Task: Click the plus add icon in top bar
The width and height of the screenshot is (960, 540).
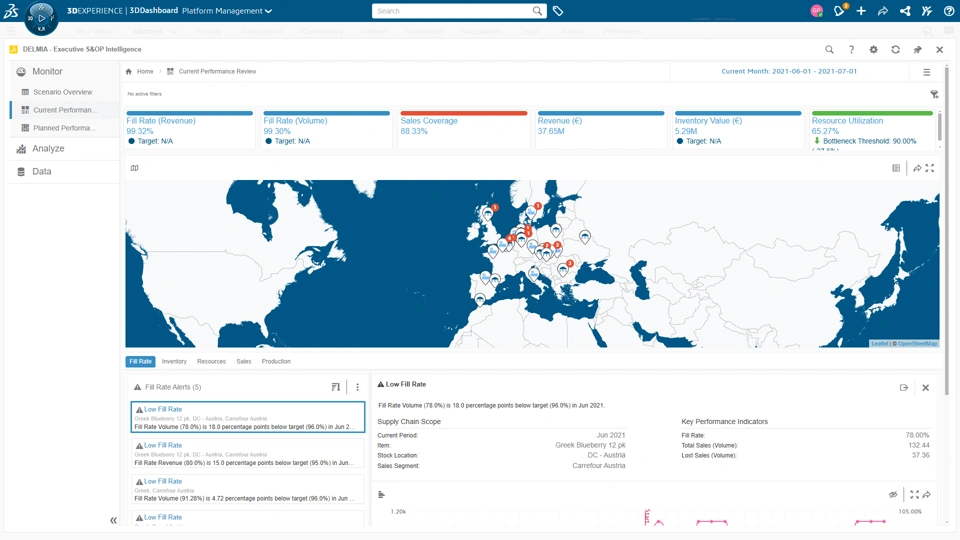Action: point(861,11)
